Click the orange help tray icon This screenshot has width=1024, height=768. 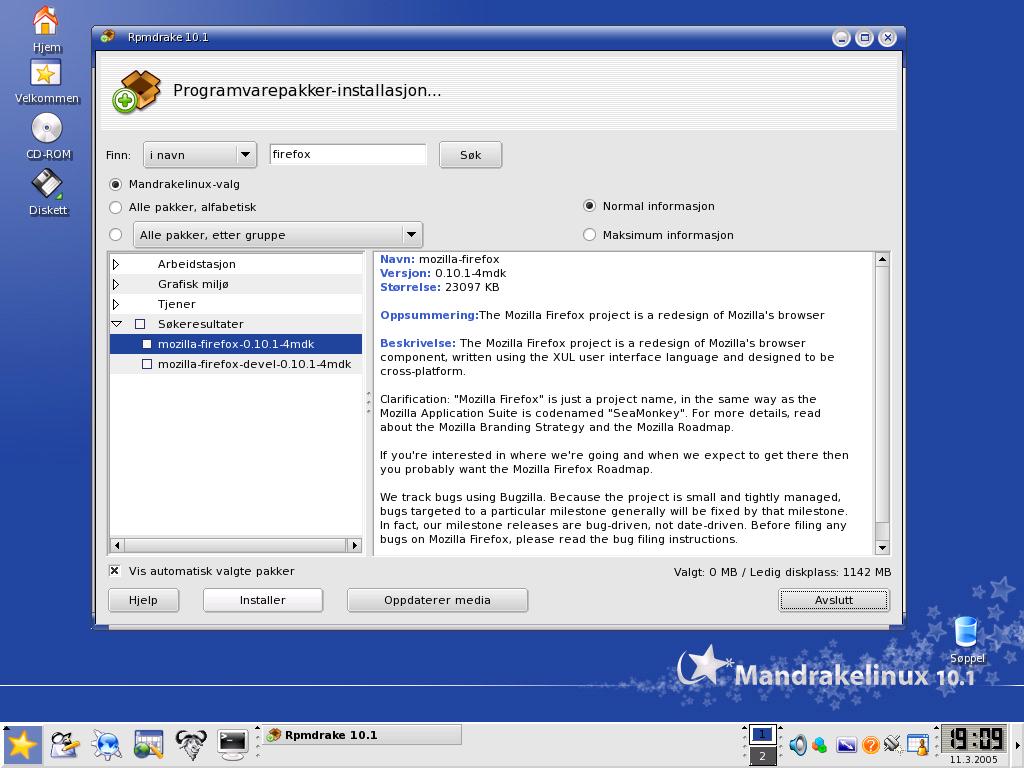[x=871, y=744]
